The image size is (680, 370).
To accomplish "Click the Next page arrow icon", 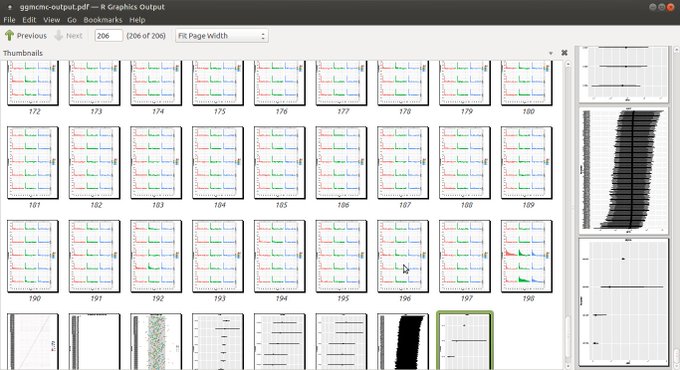I will [x=59, y=36].
